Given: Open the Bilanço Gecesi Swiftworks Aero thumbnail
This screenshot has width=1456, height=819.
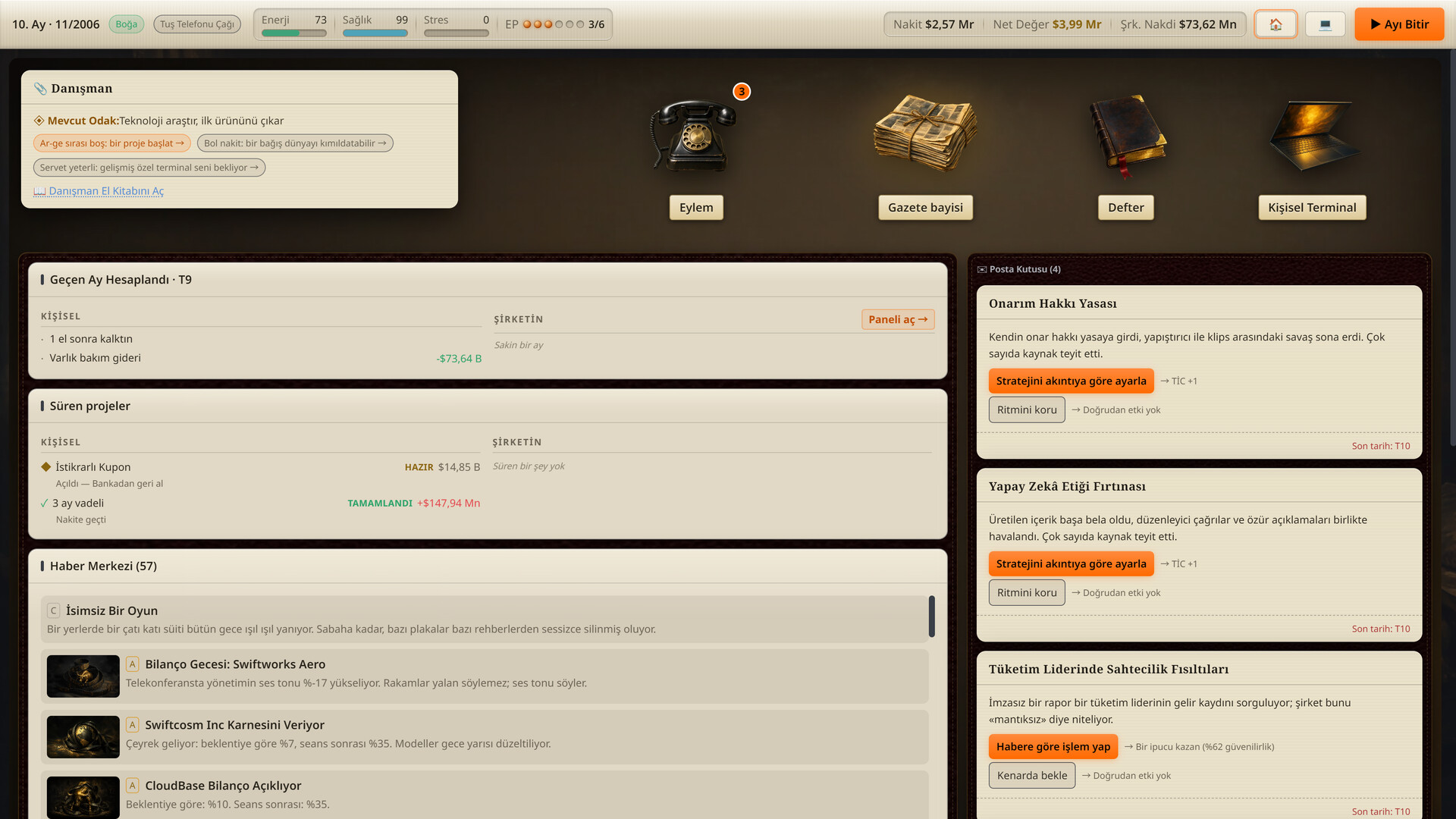Looking at the screenshot, I should [x=83, y=676].
